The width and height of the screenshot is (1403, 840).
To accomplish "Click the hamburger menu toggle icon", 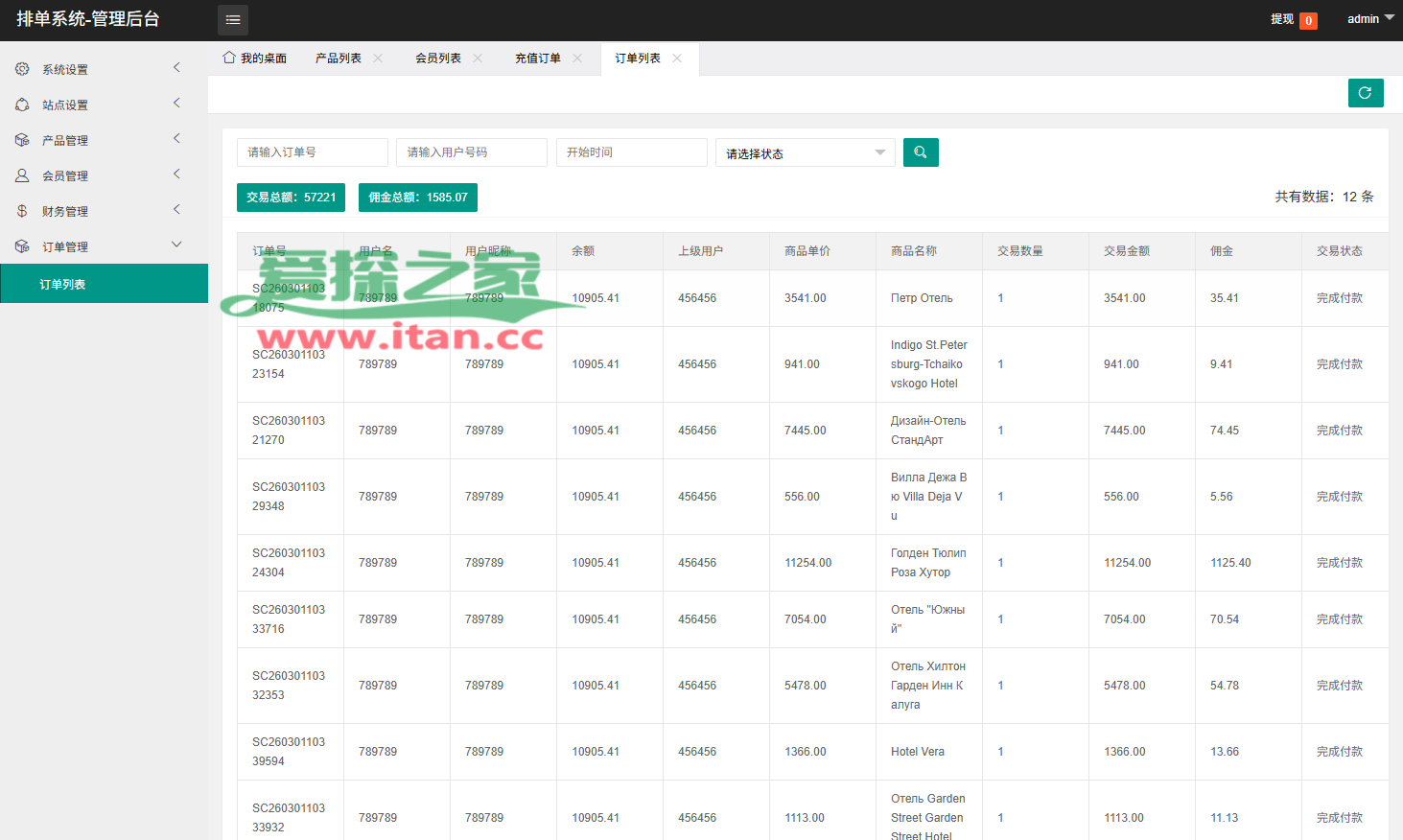I will [233, 20].
